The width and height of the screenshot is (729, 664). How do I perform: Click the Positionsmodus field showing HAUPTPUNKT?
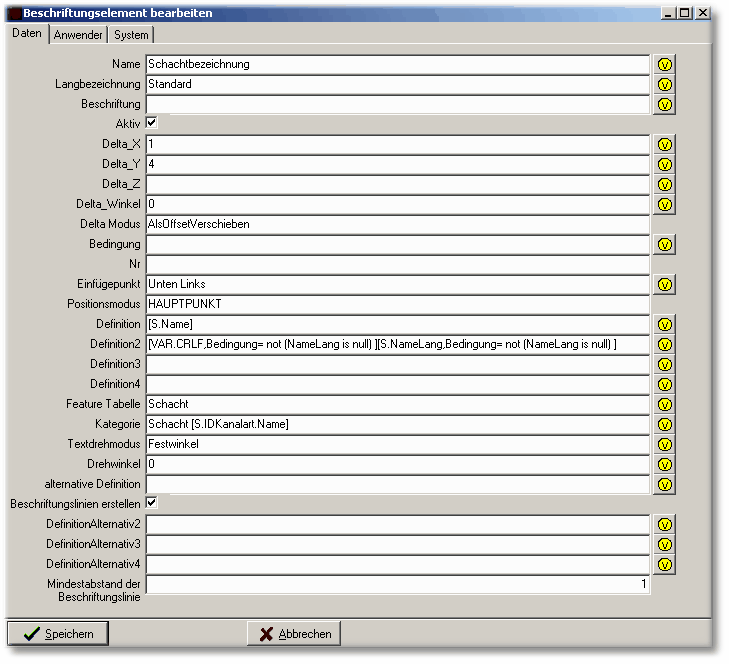[x=397, y=304]
